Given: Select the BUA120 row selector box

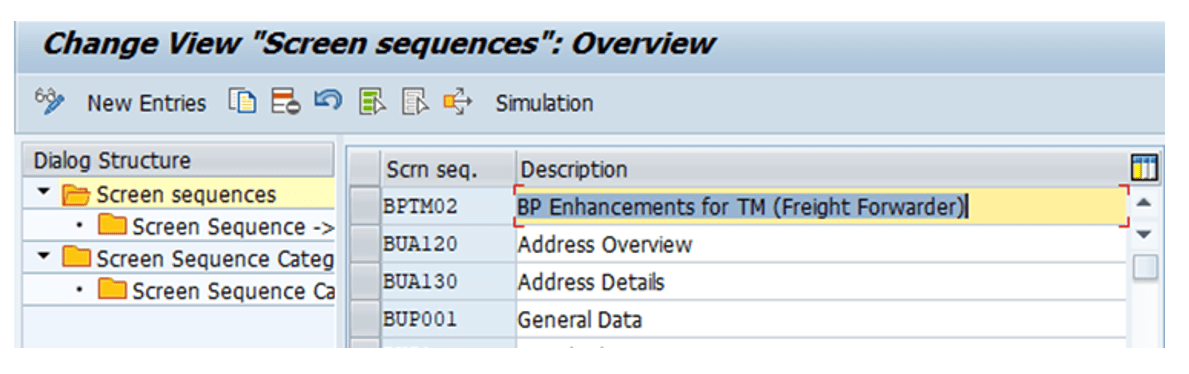Looking at the screenshot, I should pos(365,244).
